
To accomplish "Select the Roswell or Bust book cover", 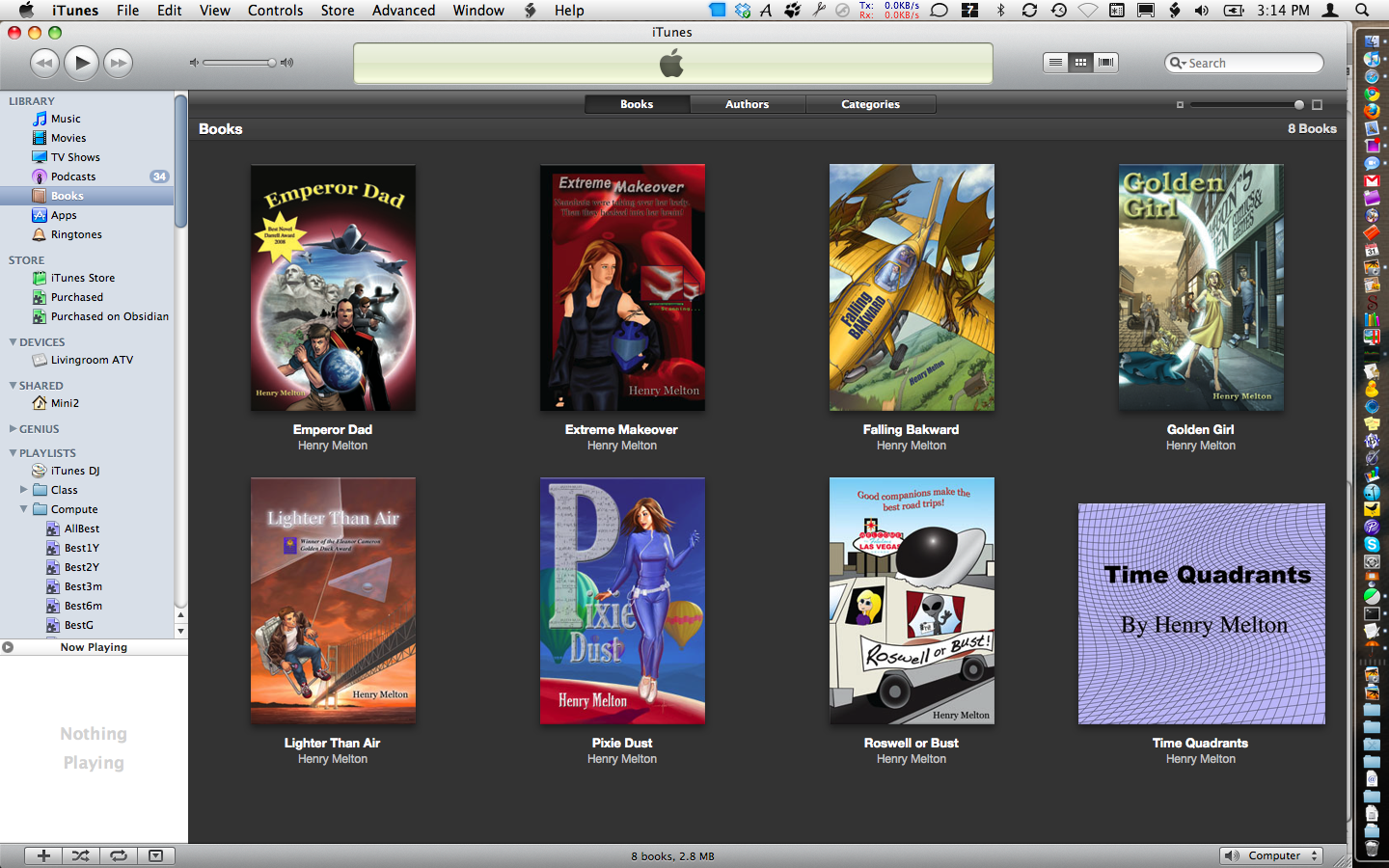I will tap(912, 601).
